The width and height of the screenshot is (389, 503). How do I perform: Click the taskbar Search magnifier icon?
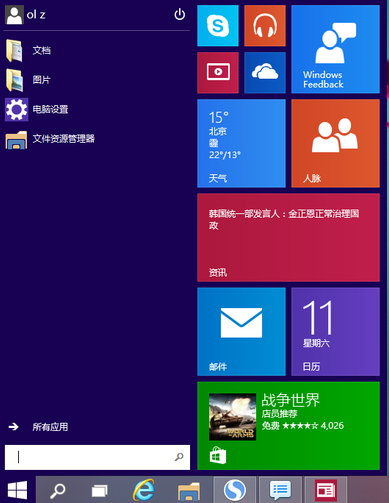(x=57, y=490)
